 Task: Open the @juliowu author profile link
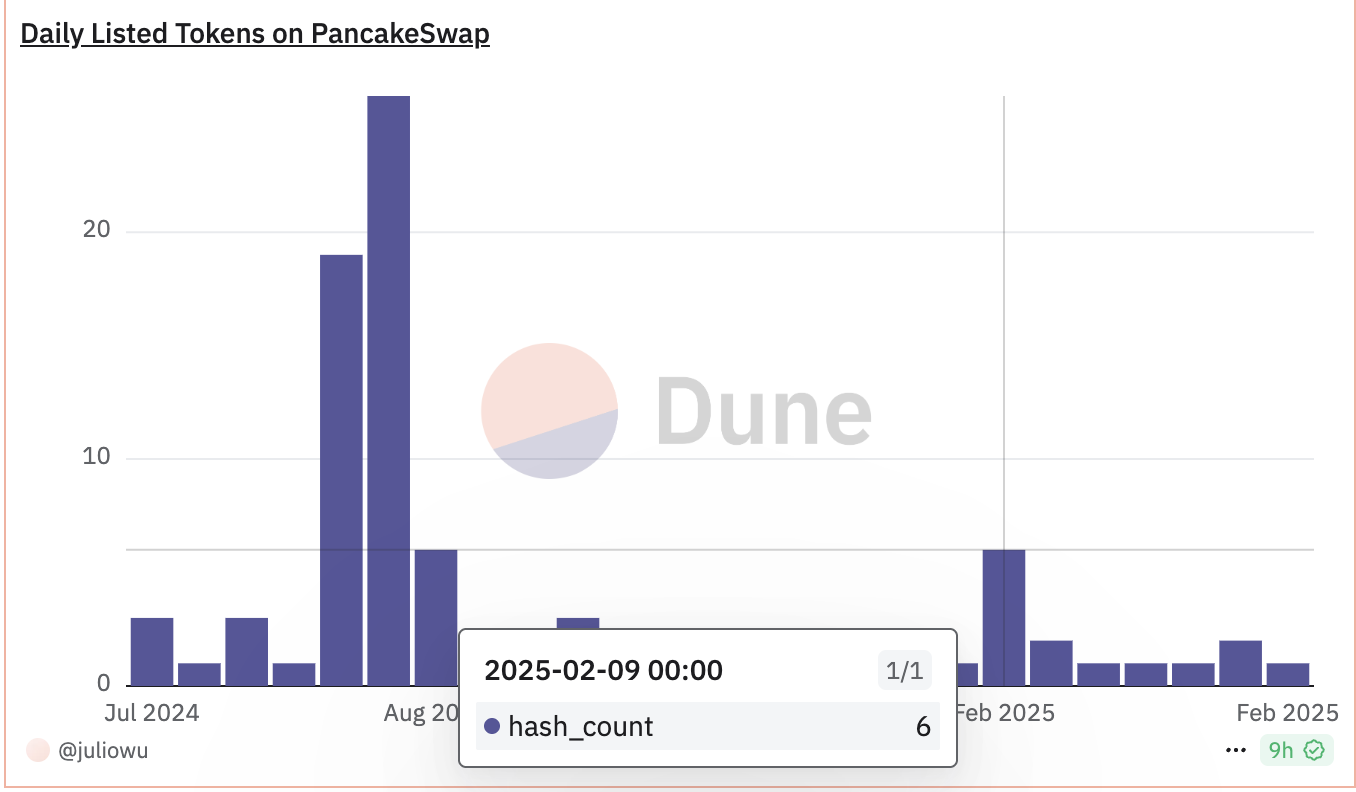point(103,750)
